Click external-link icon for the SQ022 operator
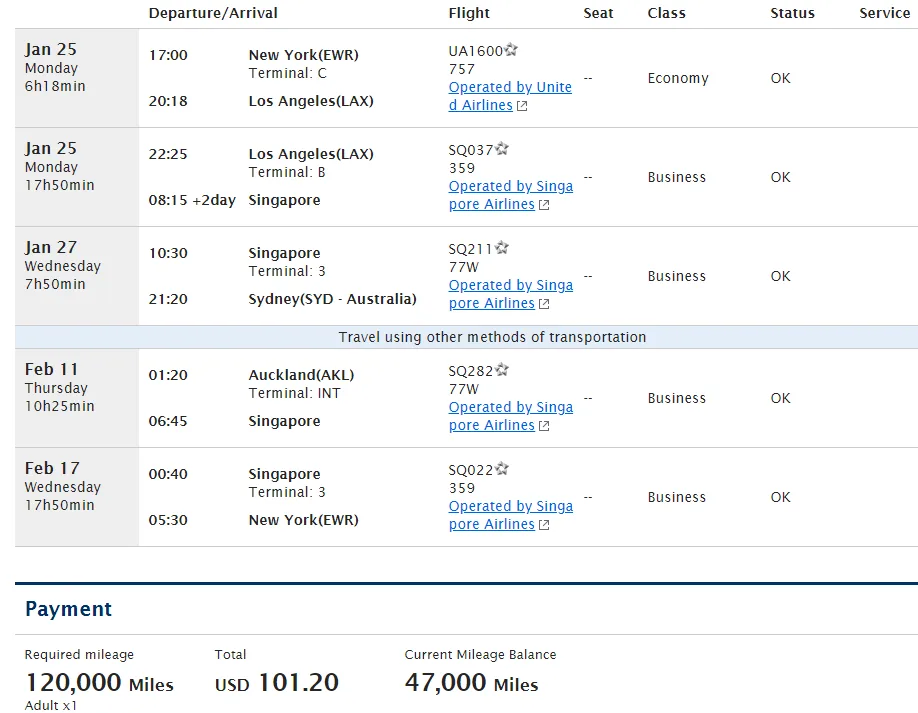 click(544, 525)
